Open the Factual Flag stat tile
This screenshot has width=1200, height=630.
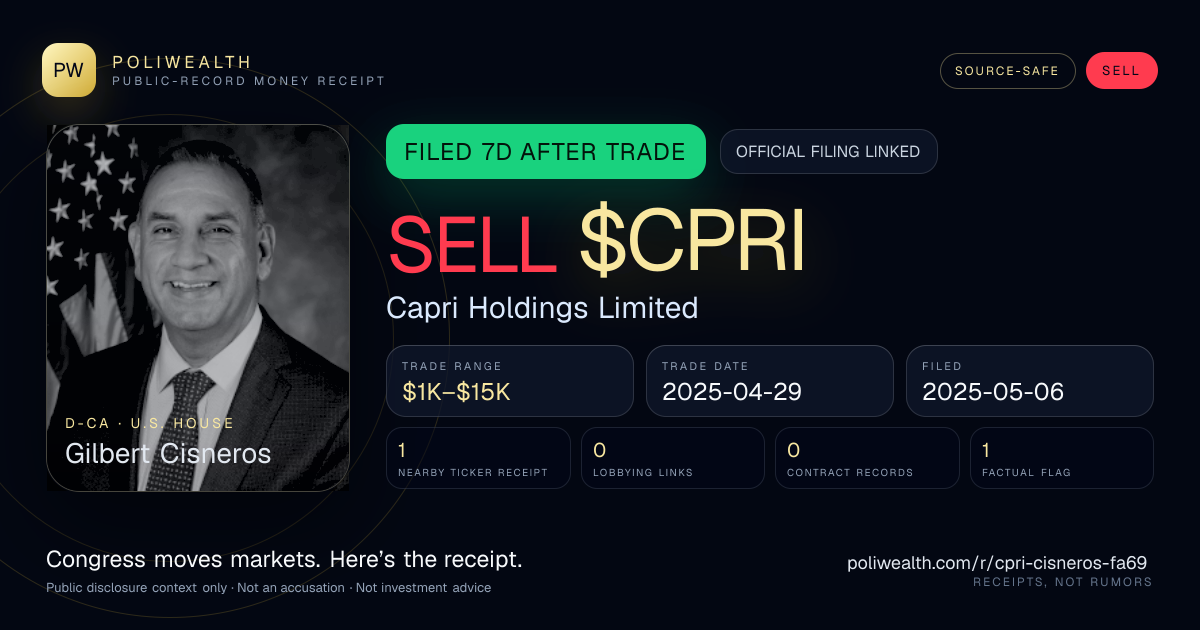(1062, 458)
